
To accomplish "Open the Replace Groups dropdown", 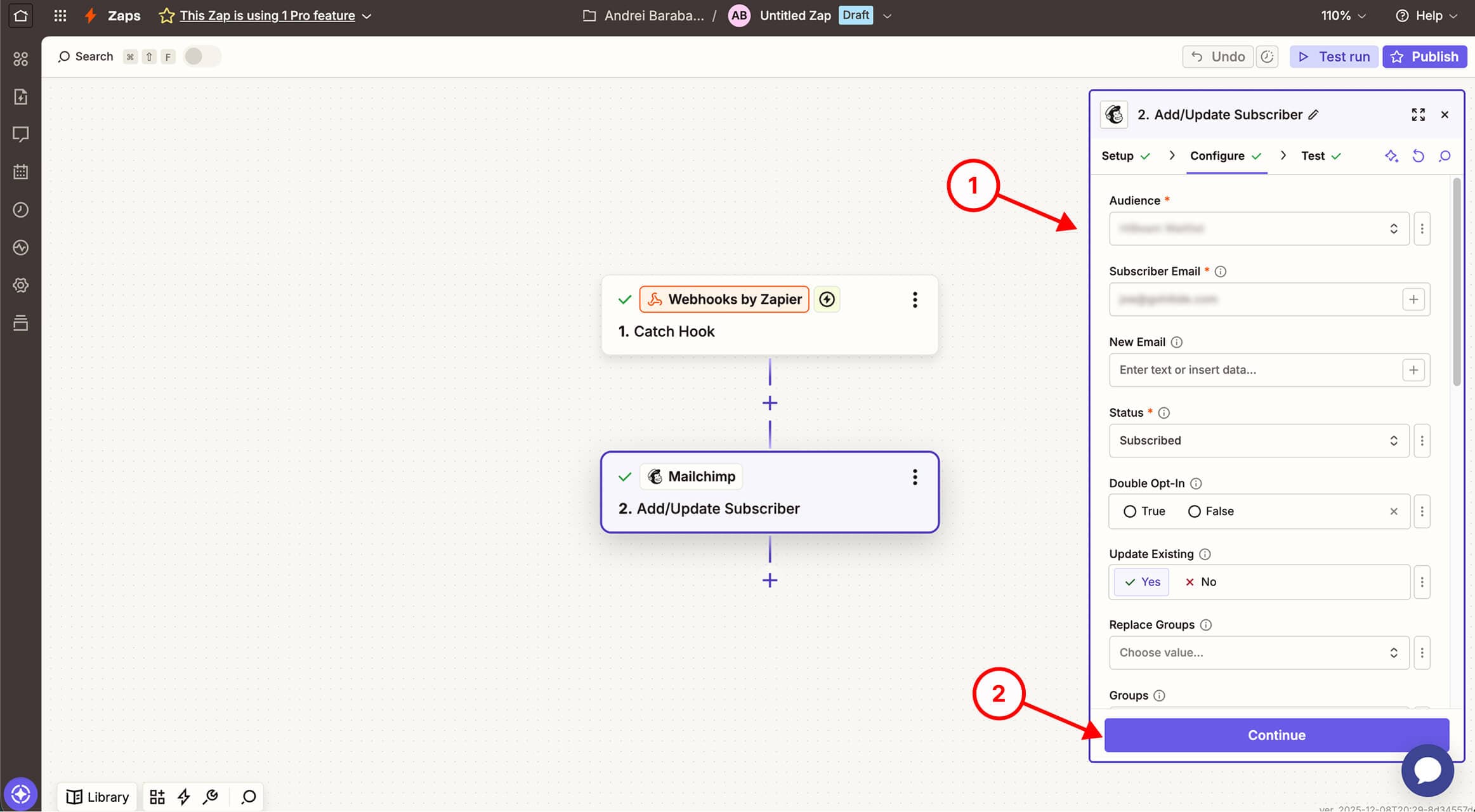I will click(x=1258, y=653).
